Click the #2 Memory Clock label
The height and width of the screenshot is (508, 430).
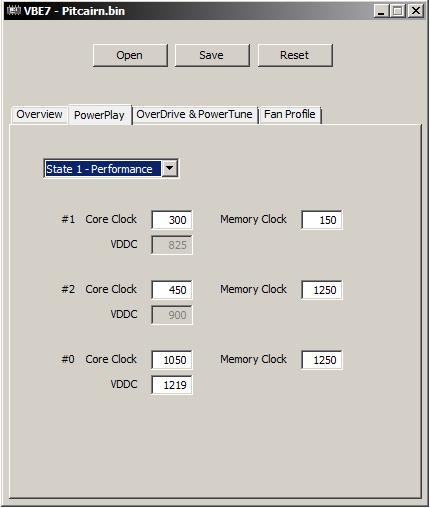click(253, 289)
